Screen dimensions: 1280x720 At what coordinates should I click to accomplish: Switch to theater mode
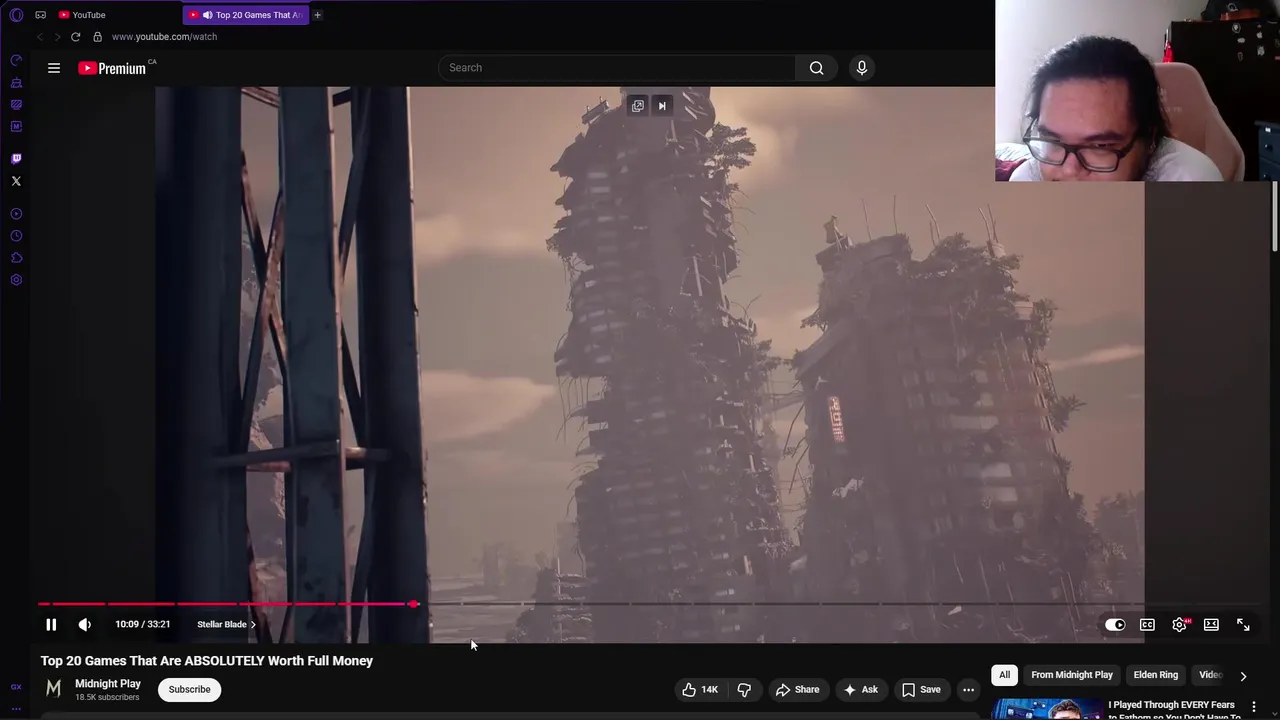pyautogui.click(x=1211, y=625)
